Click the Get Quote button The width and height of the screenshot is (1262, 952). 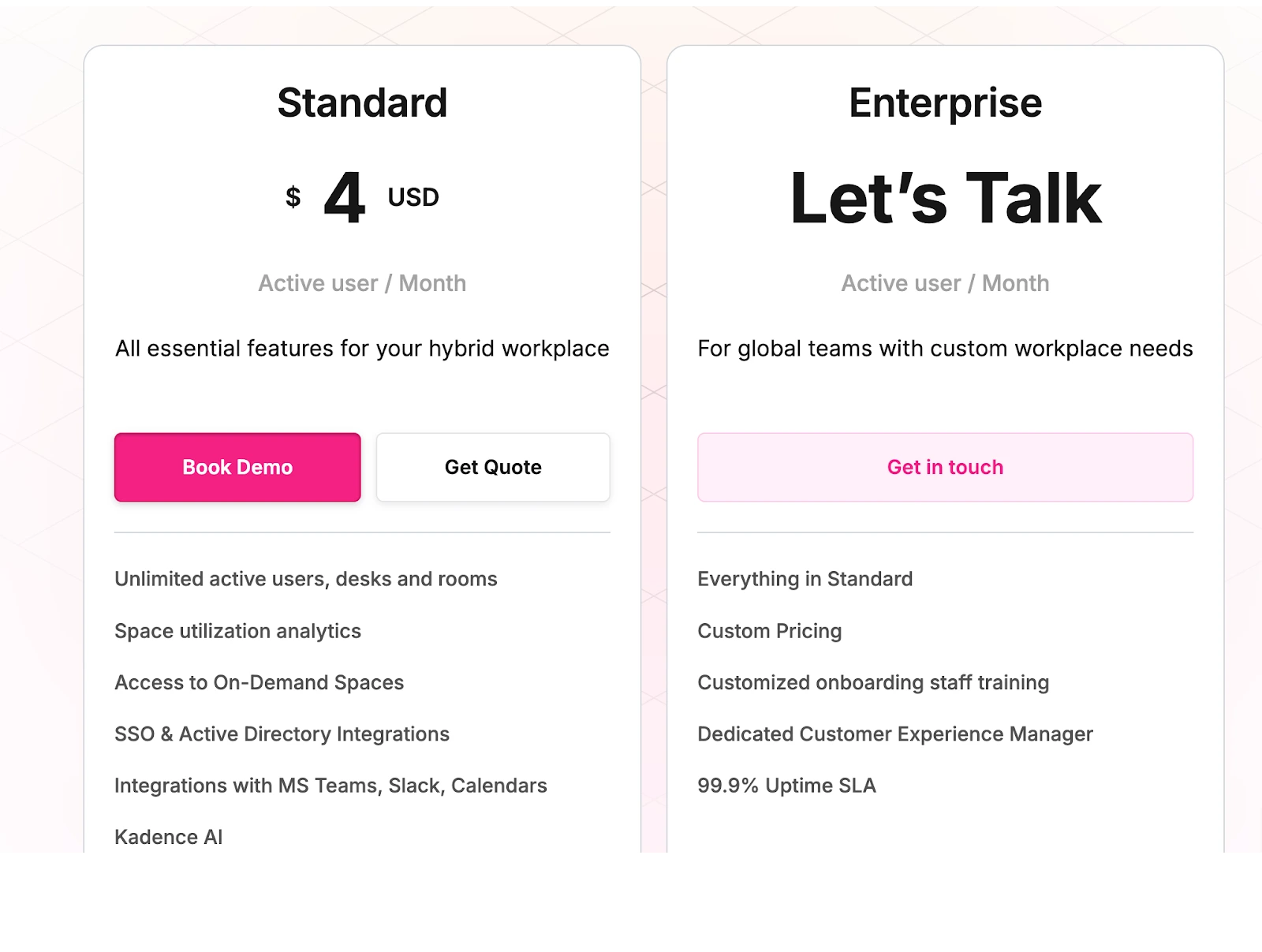(x=492, y=467)
